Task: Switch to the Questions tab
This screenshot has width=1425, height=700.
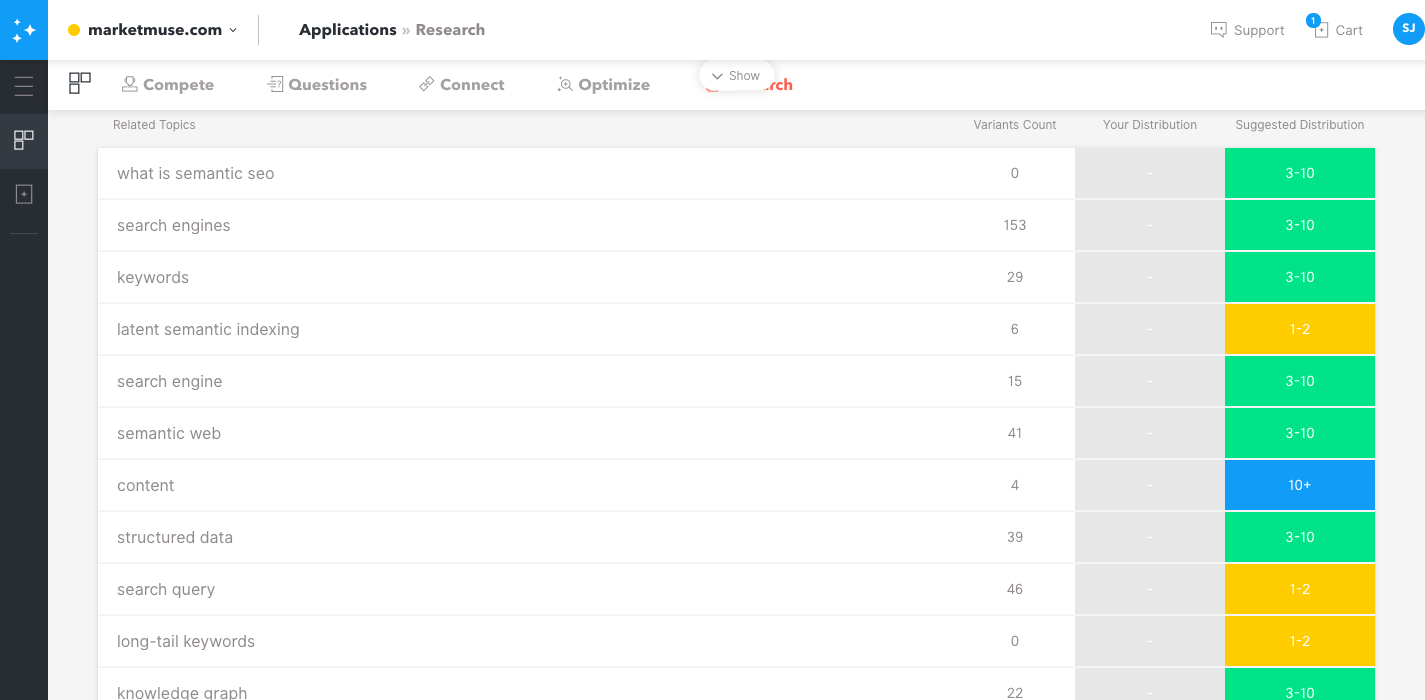Action: click(x=317, y=85)
